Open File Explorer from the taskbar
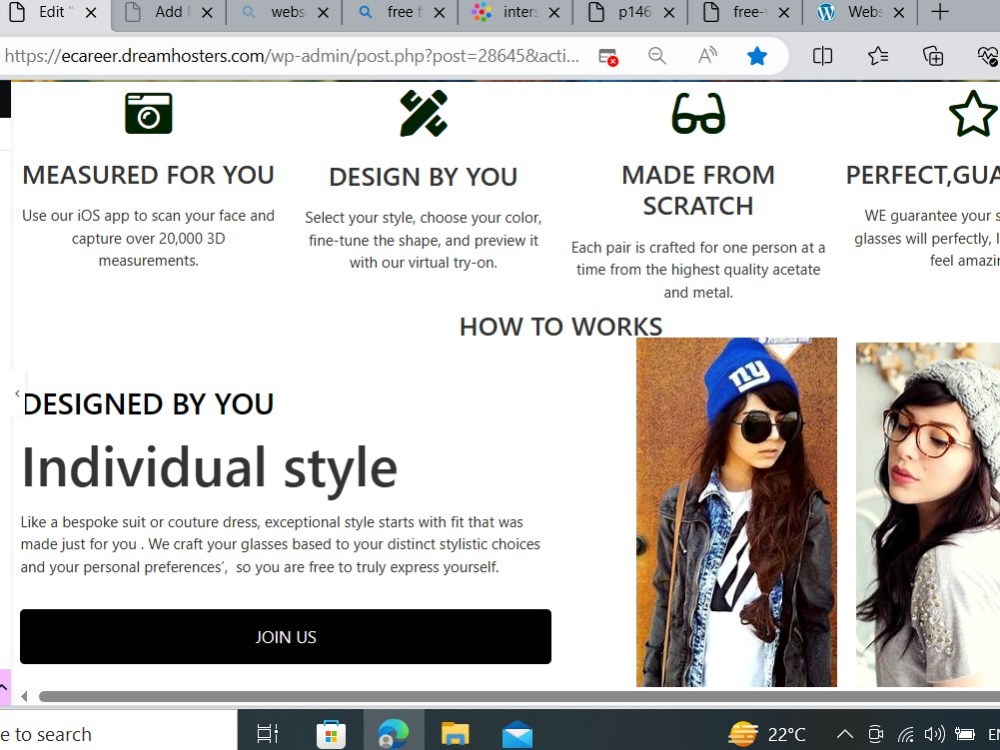Image resolution: width=1000 pixels, height=750 pixels. [455, 734]
